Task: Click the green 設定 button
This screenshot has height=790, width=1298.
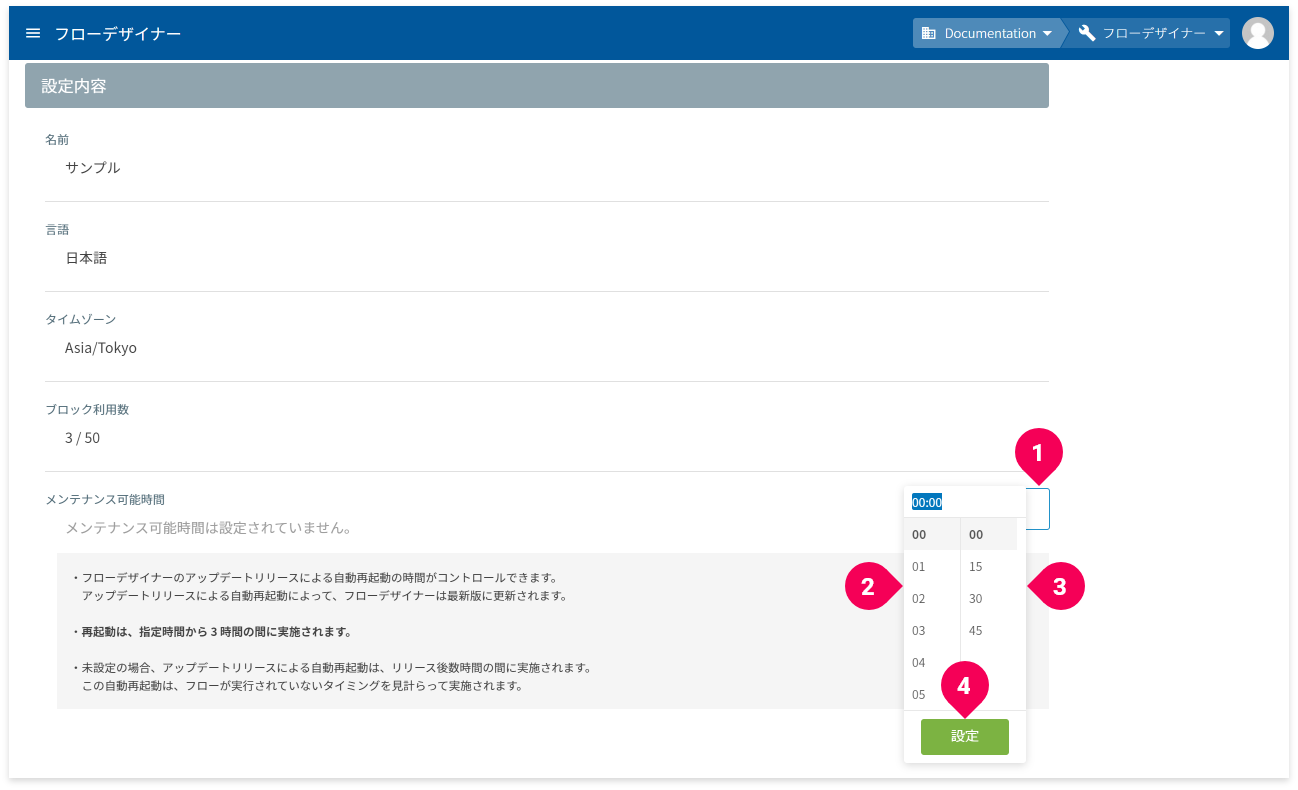Action: click(964, 736)
